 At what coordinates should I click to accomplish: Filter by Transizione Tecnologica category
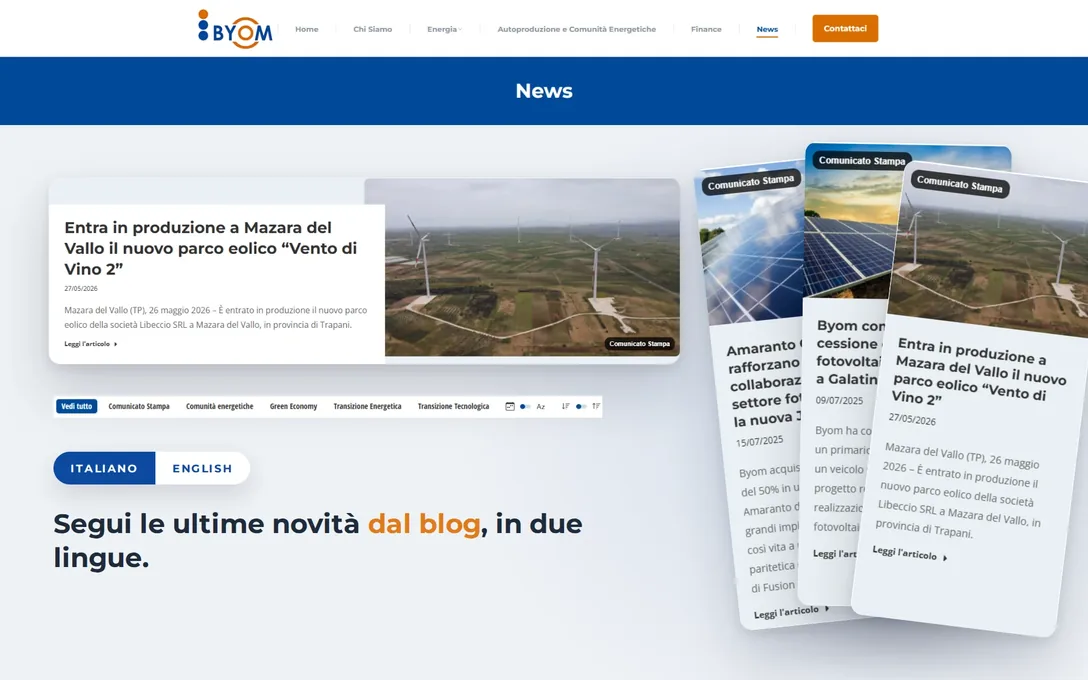453,406
